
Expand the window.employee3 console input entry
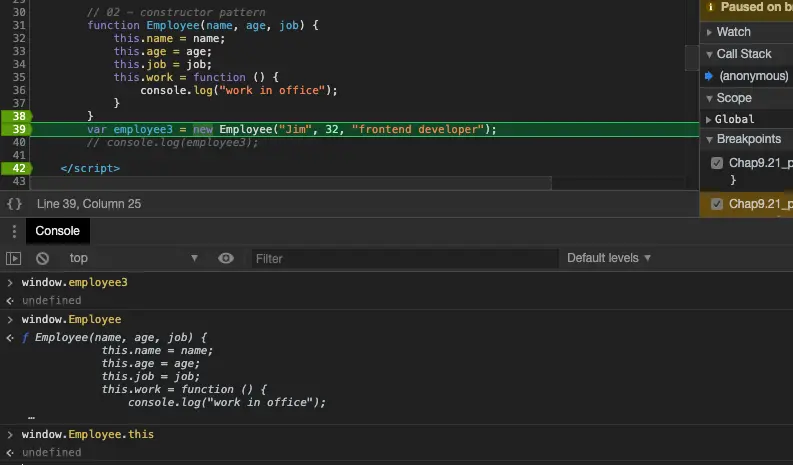click(x=10, y=282)
